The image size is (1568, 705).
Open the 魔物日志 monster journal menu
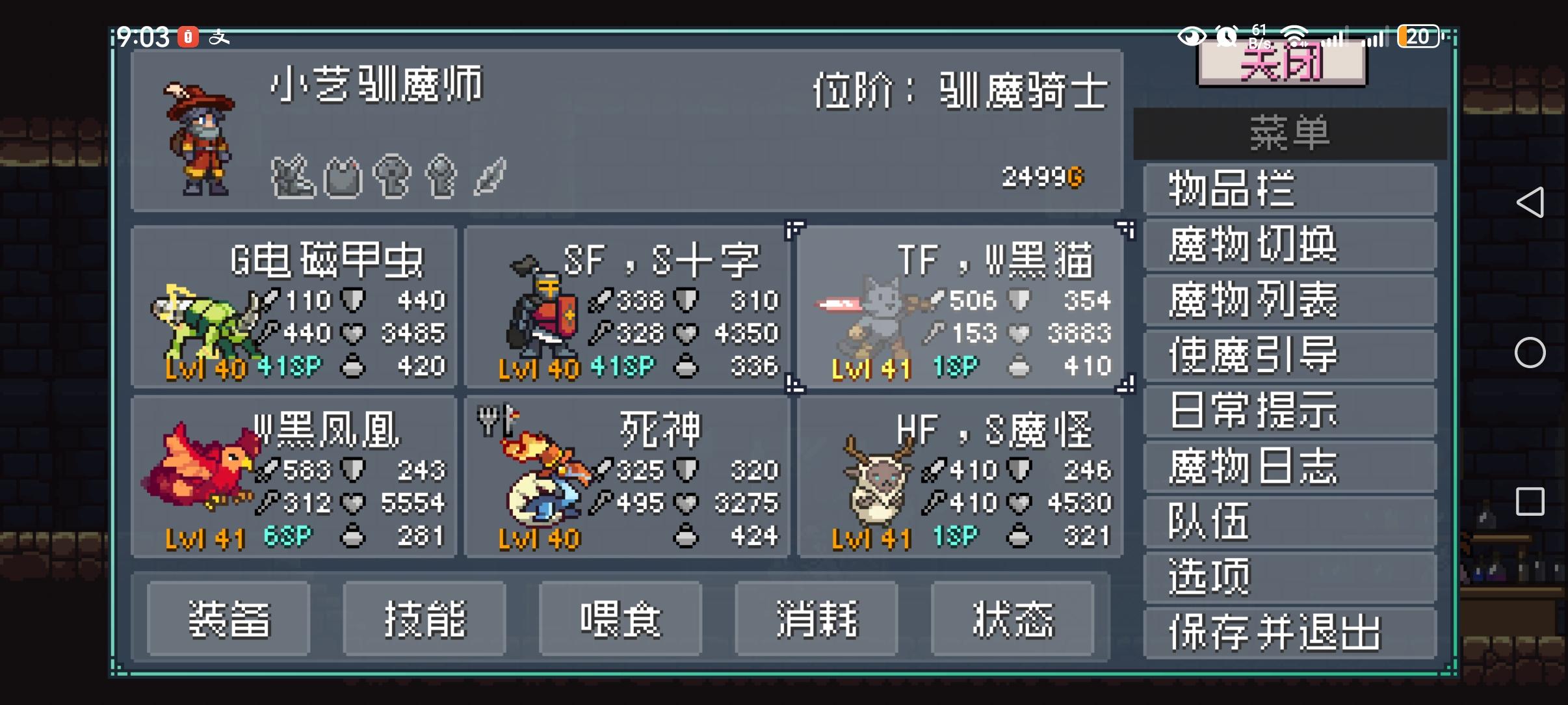1290,466
